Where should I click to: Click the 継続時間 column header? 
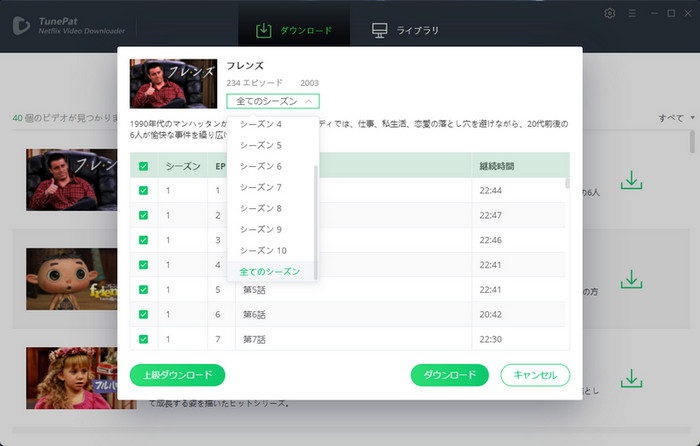[x=496, y=166]
